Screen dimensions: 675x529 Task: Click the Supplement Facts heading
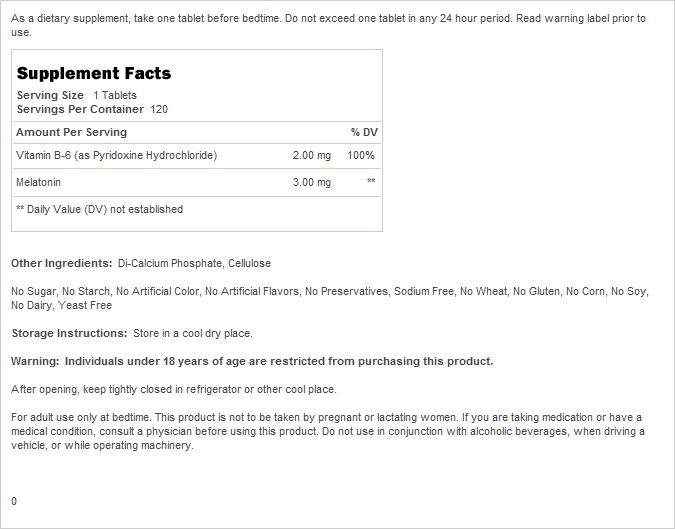click(x=94, y=74)
